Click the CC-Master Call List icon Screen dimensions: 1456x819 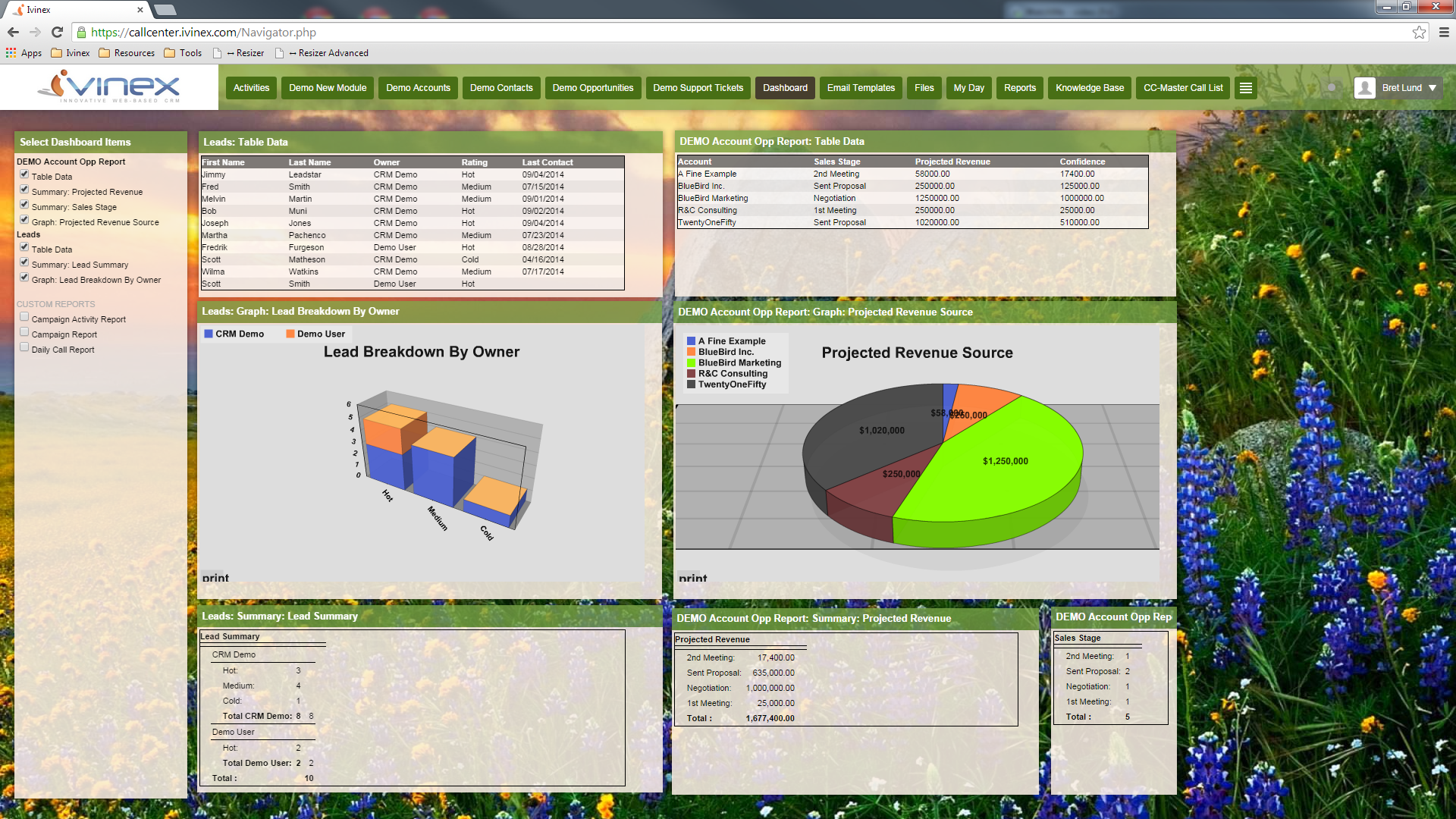pos(1183,88)
